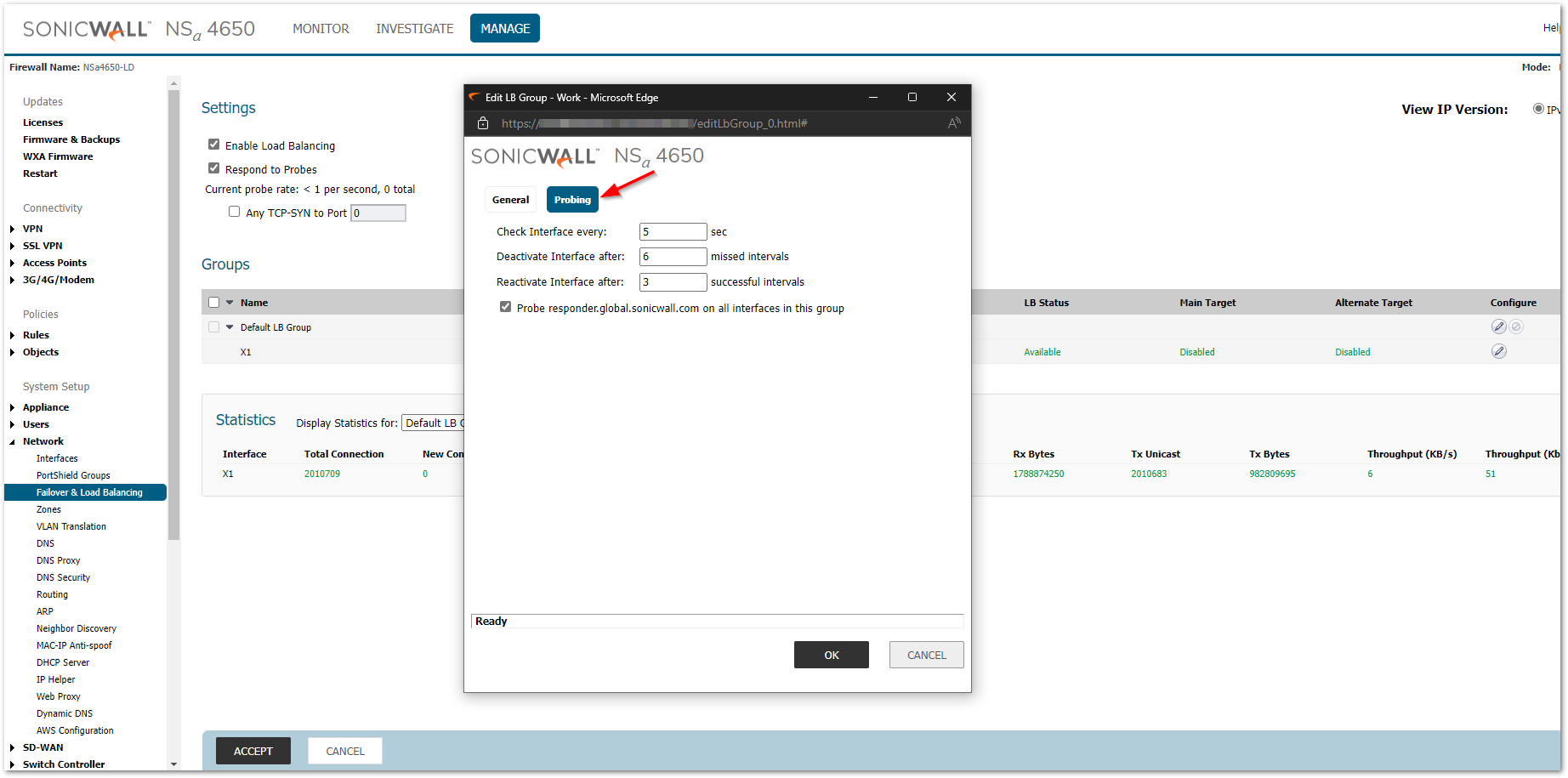Screen dimensions: 1568x778
Task: Toggle the Respond to Probes checkbox
Action: click(x=214, y=168)
